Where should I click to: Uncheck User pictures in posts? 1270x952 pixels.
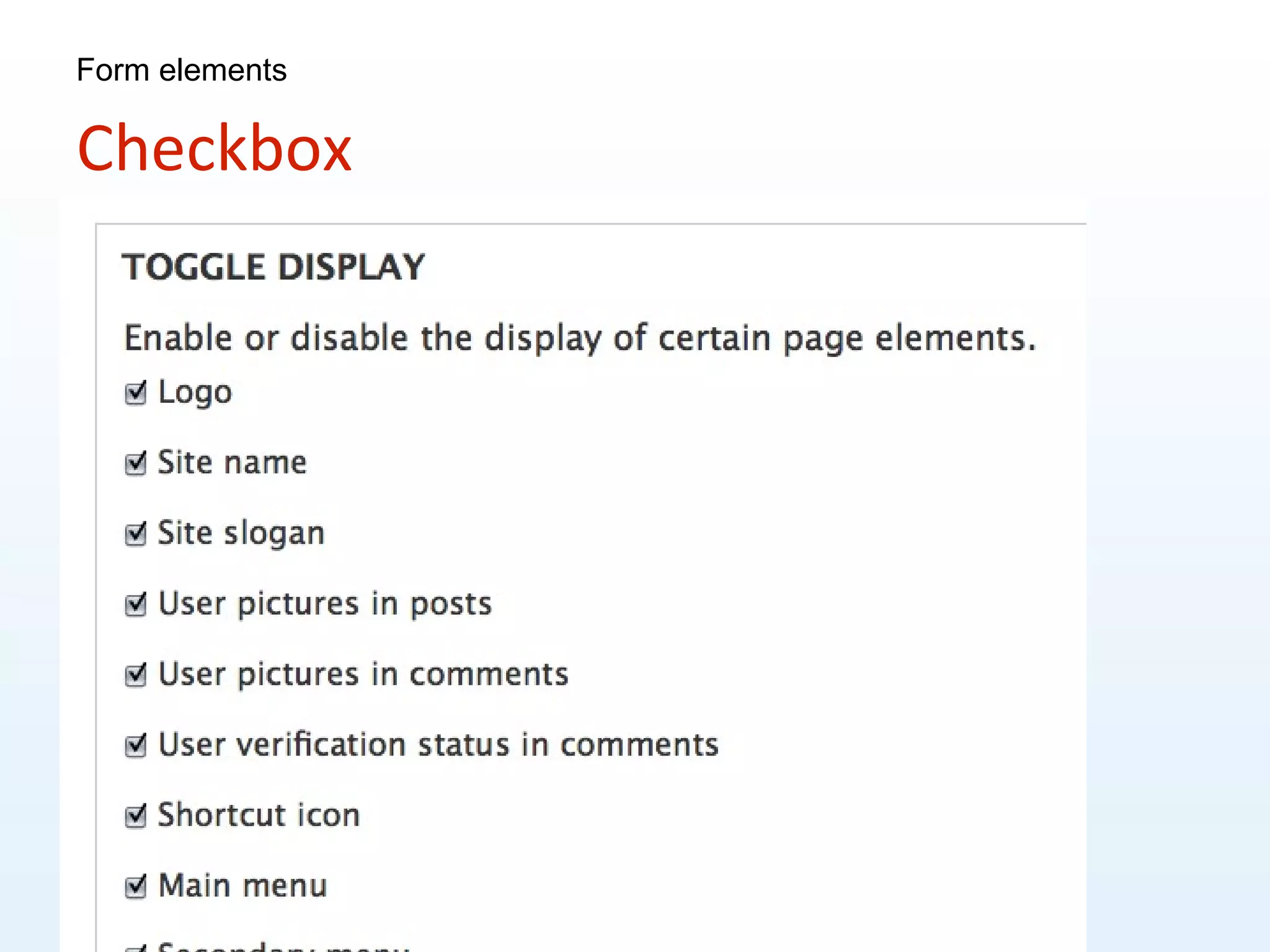(x=135, y=604)
